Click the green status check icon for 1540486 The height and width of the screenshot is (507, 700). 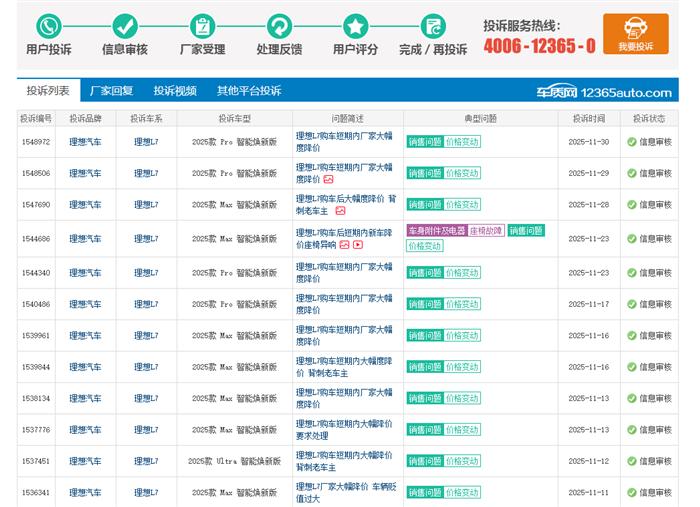[632, 304]
